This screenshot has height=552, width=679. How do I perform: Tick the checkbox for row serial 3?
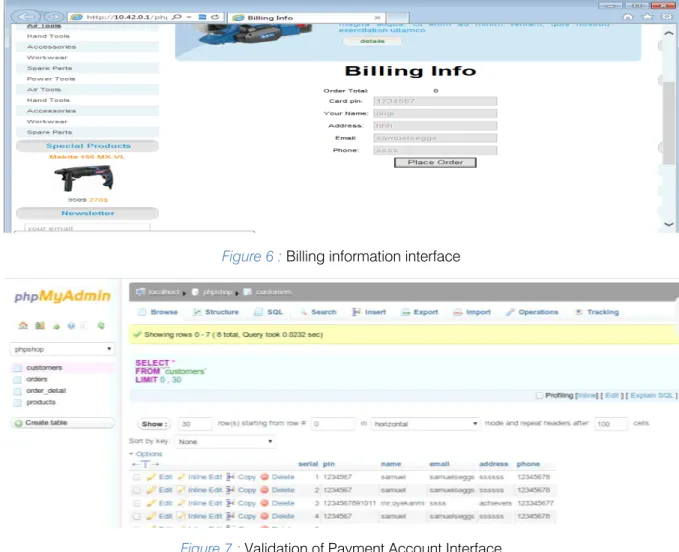coord(136,504)
